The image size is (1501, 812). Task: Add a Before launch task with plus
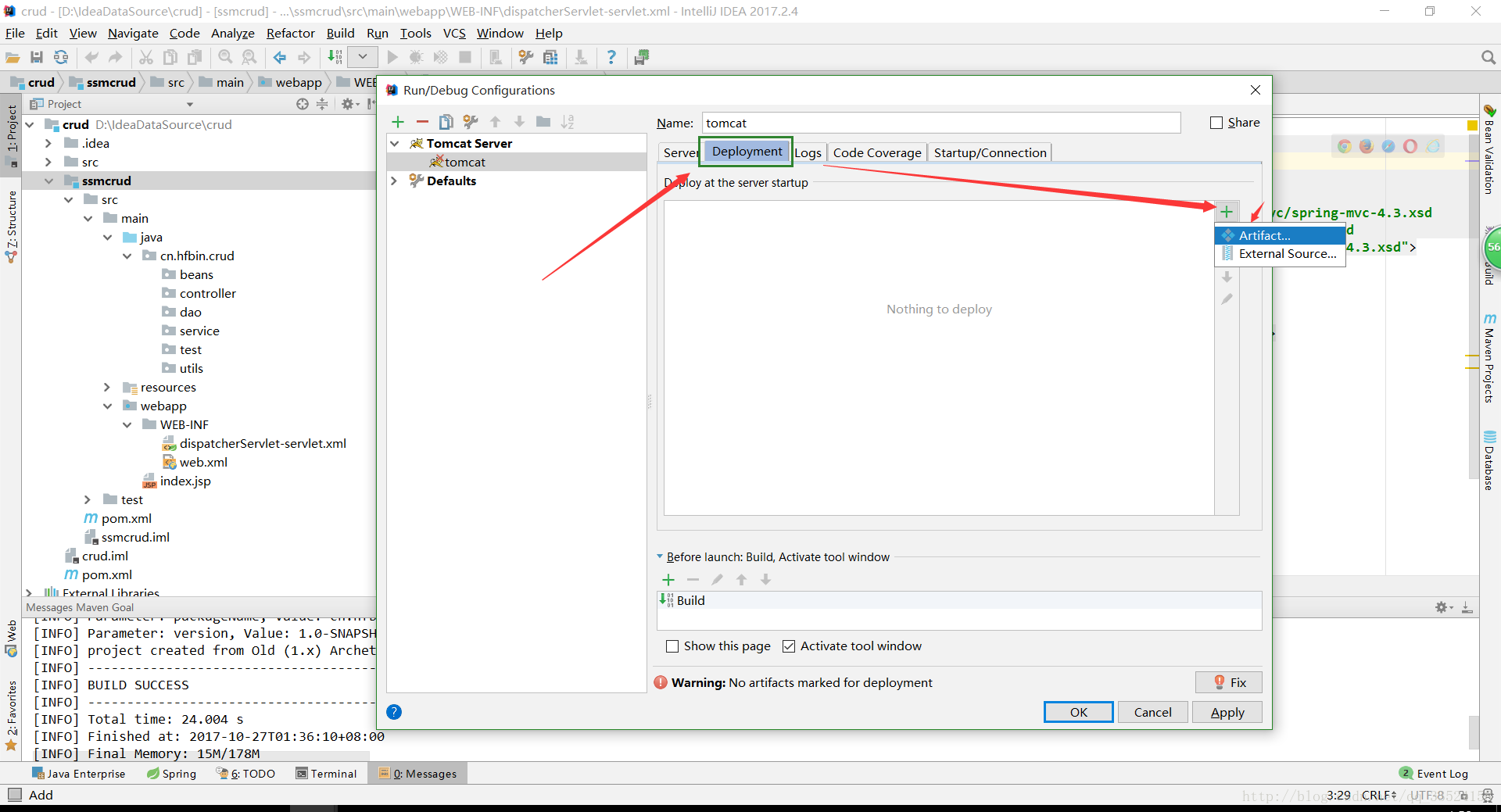668,580
